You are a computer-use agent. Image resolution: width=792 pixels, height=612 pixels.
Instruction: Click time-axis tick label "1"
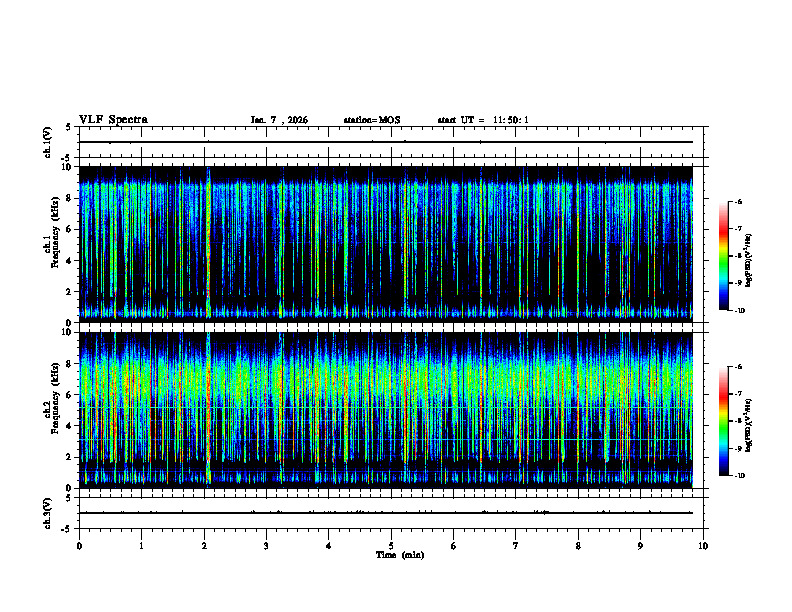click(141, 546)
